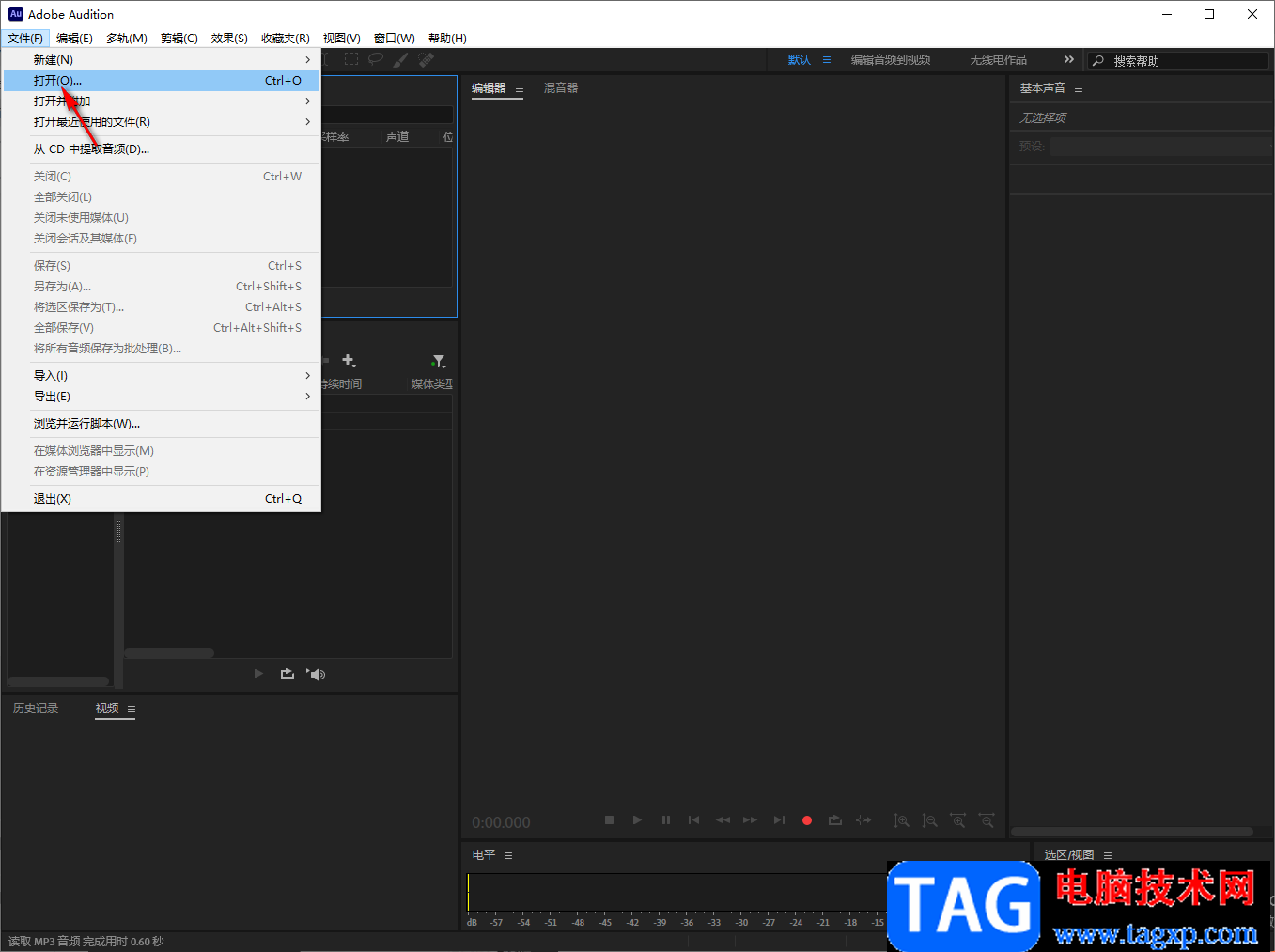
Task: Click the add shortcut plus icon in Media Browser
Action: [x=349, y=361]
